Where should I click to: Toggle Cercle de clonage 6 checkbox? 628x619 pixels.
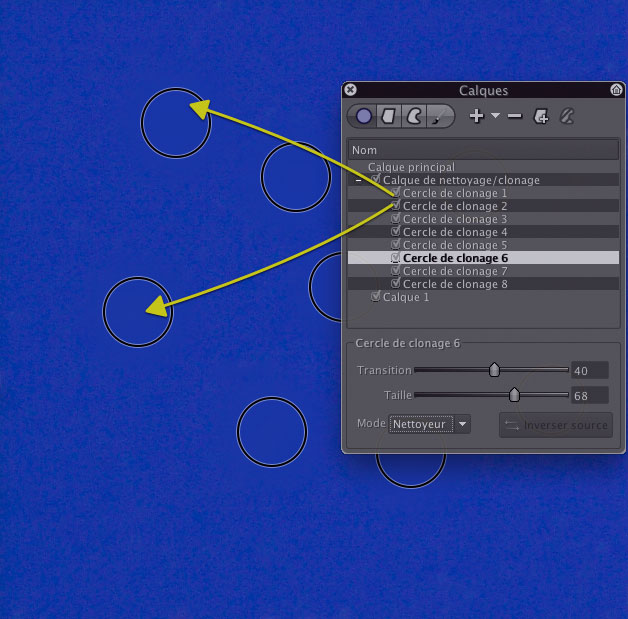pos(396,257)
